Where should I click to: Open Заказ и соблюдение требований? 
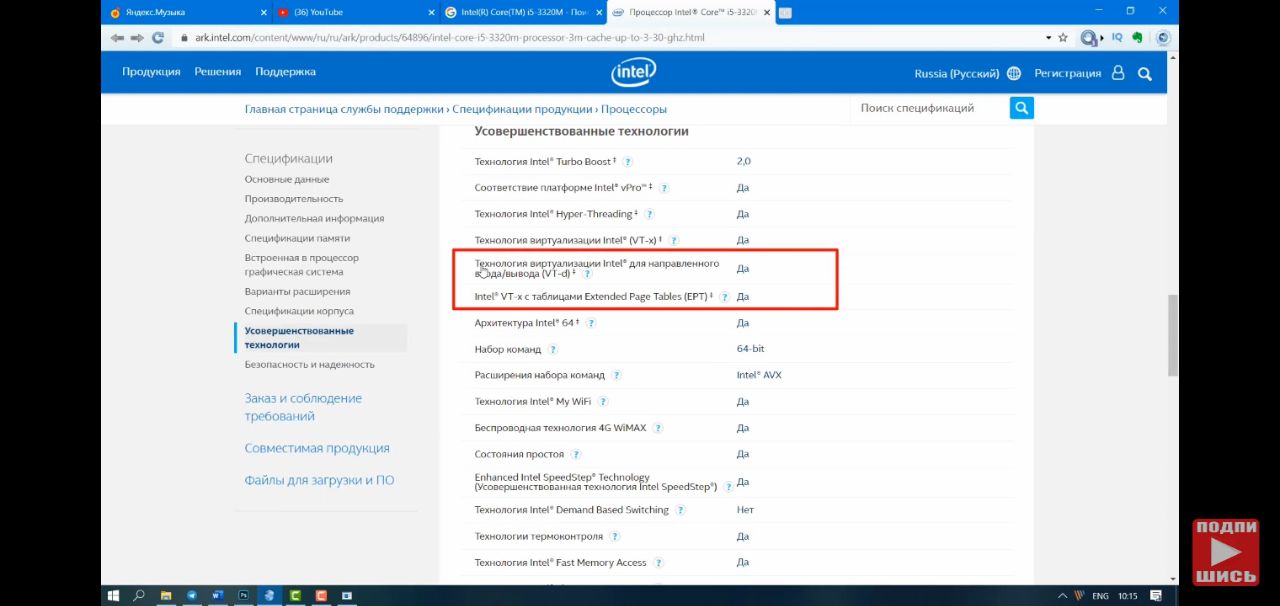tap(303, 407)
